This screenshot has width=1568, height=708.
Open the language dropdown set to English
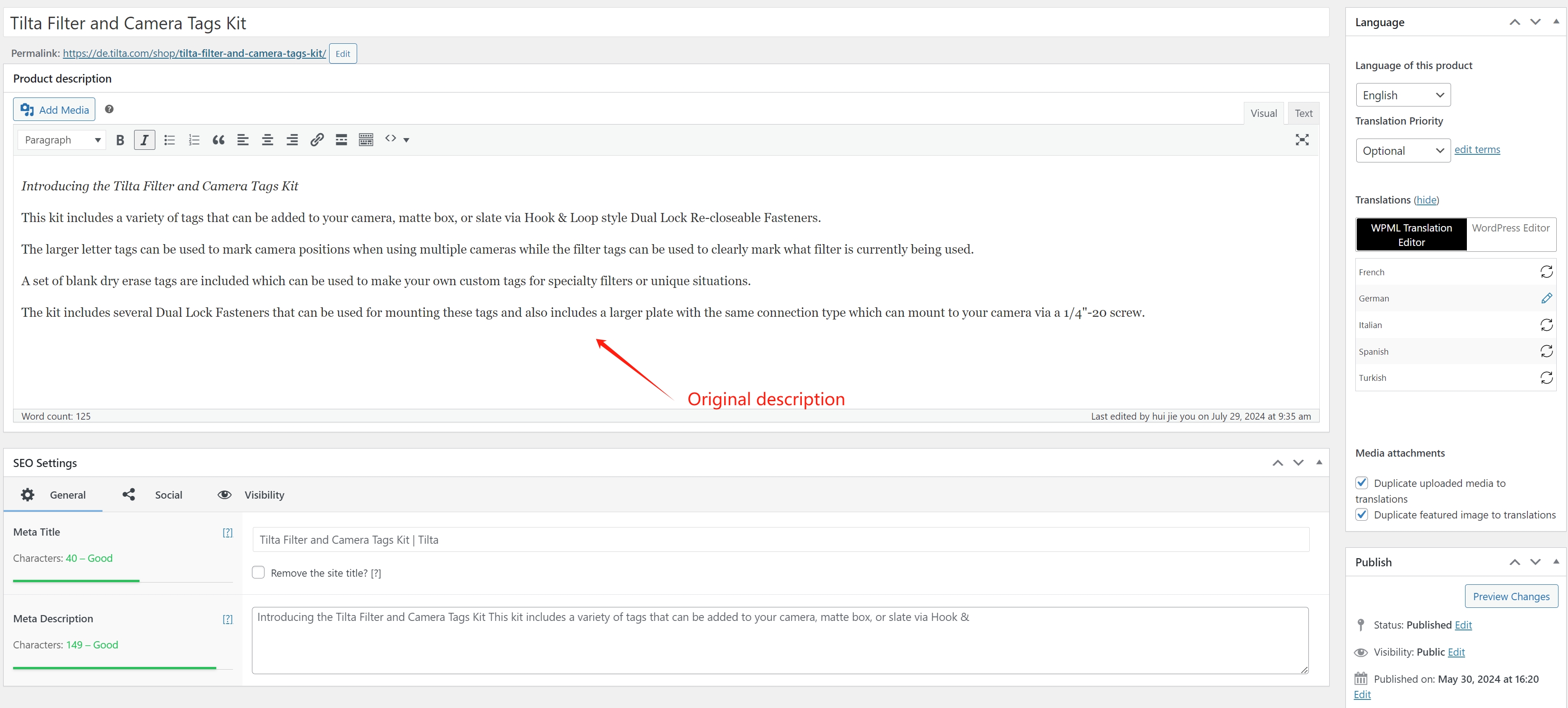[x=1402, y=95]
